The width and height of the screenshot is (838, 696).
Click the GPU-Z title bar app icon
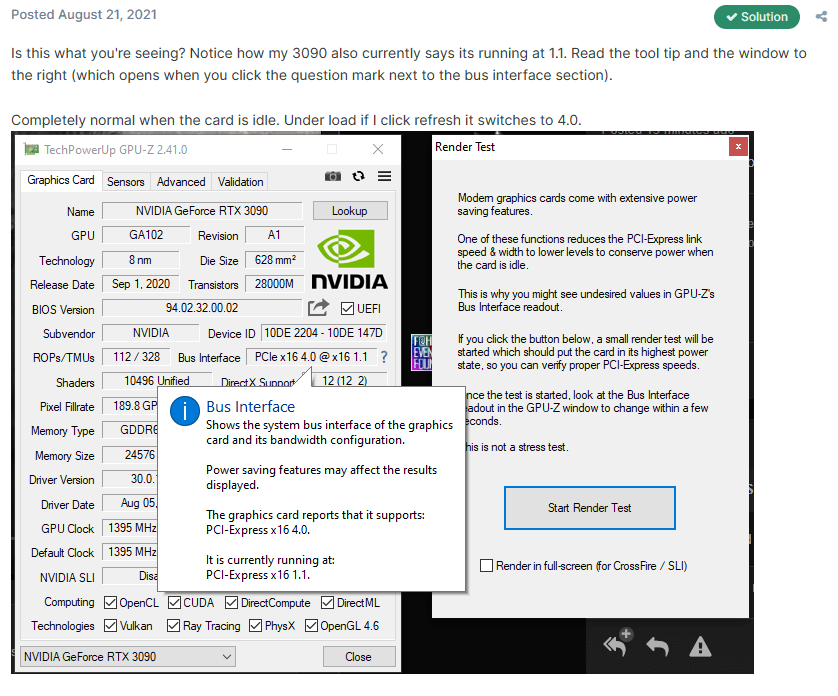coord(31,149)
